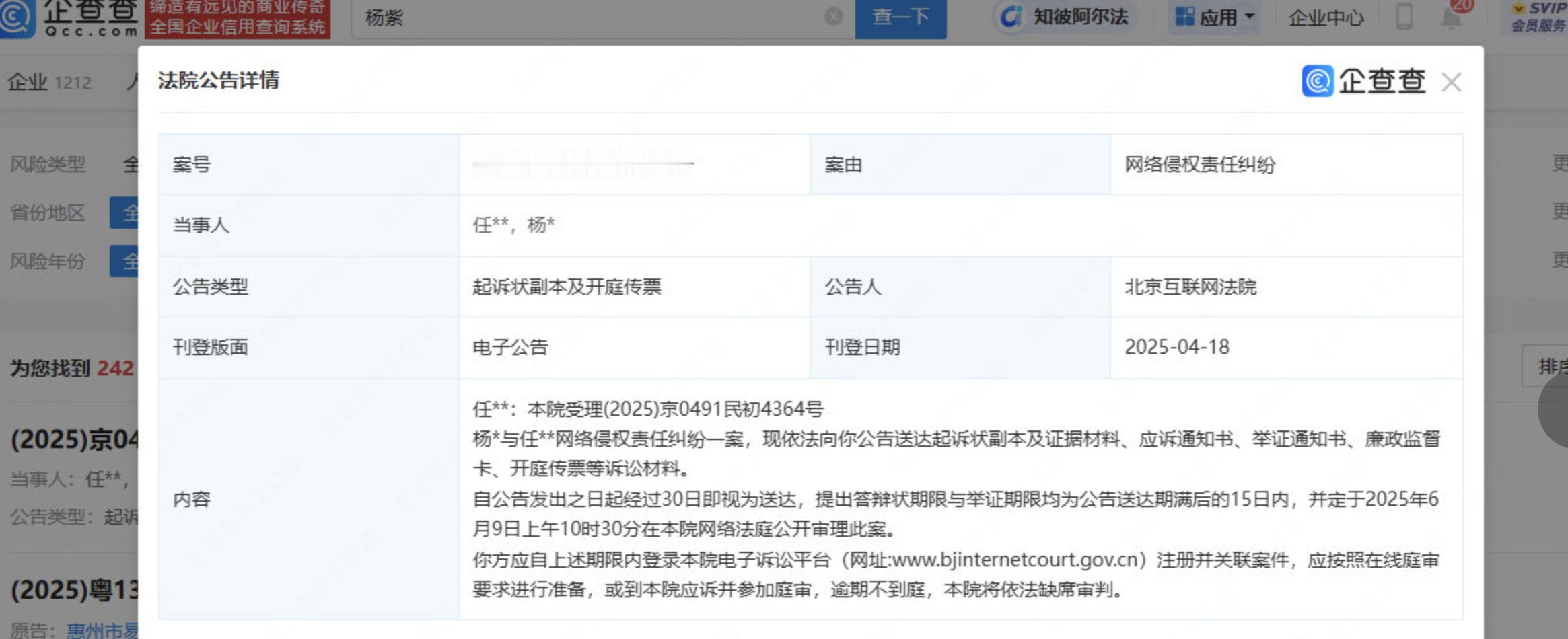The height and width of the screenshot is (639, 1568).
Task: Open SVIP 会员服务
Action: (x=1537, y=17)
